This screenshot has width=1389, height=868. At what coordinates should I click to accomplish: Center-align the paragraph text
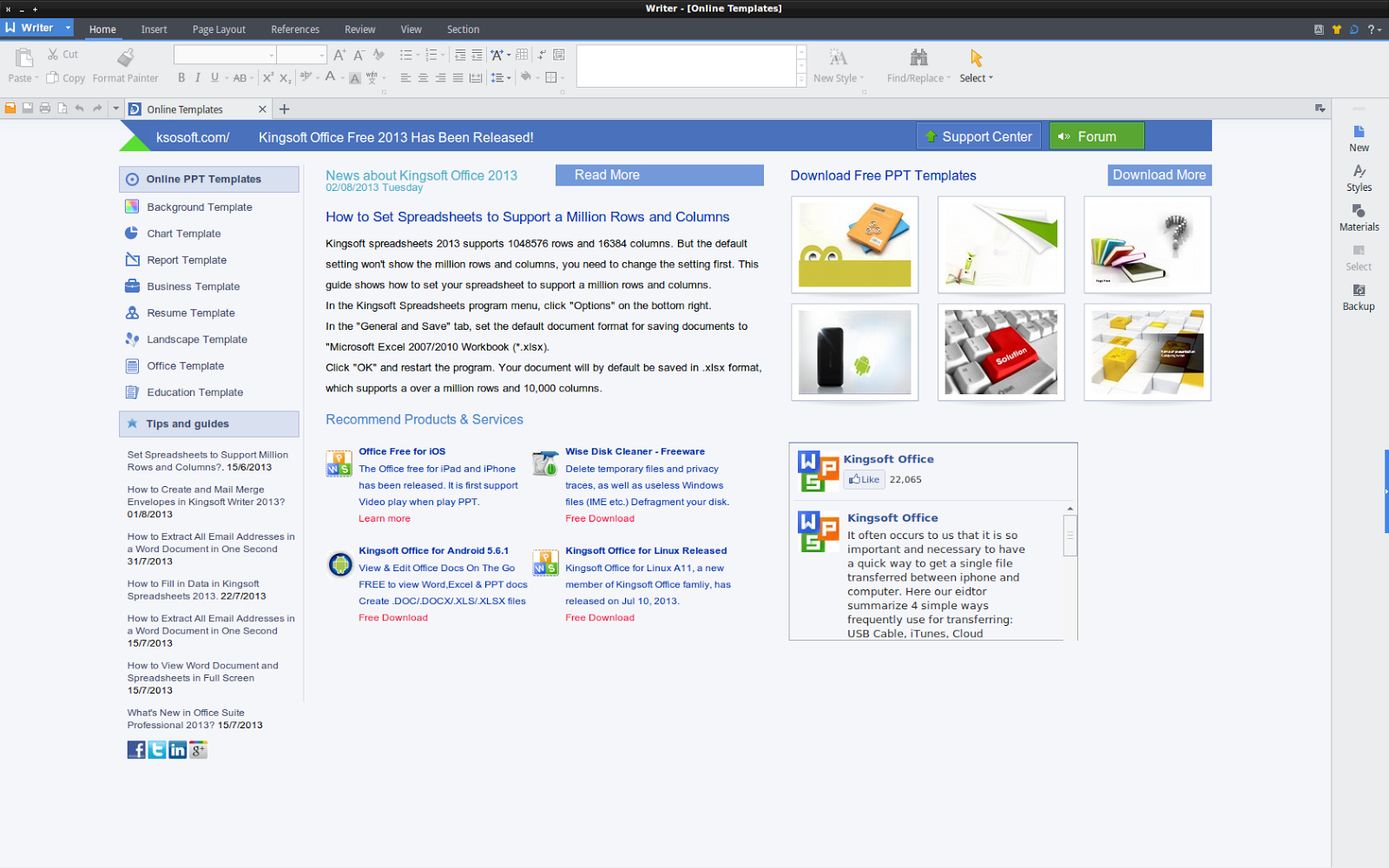point(423,77)
